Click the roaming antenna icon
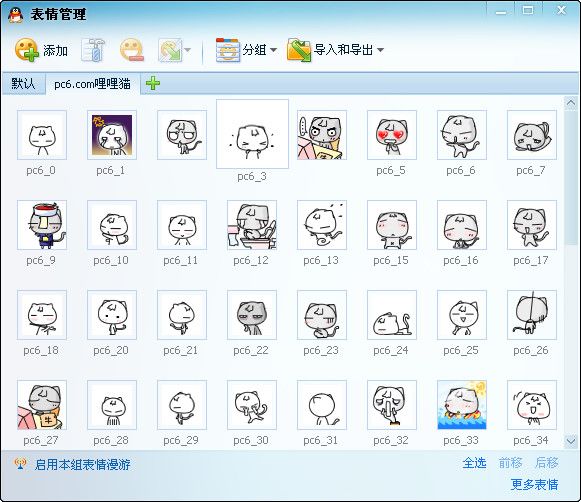 coord(20,464)
